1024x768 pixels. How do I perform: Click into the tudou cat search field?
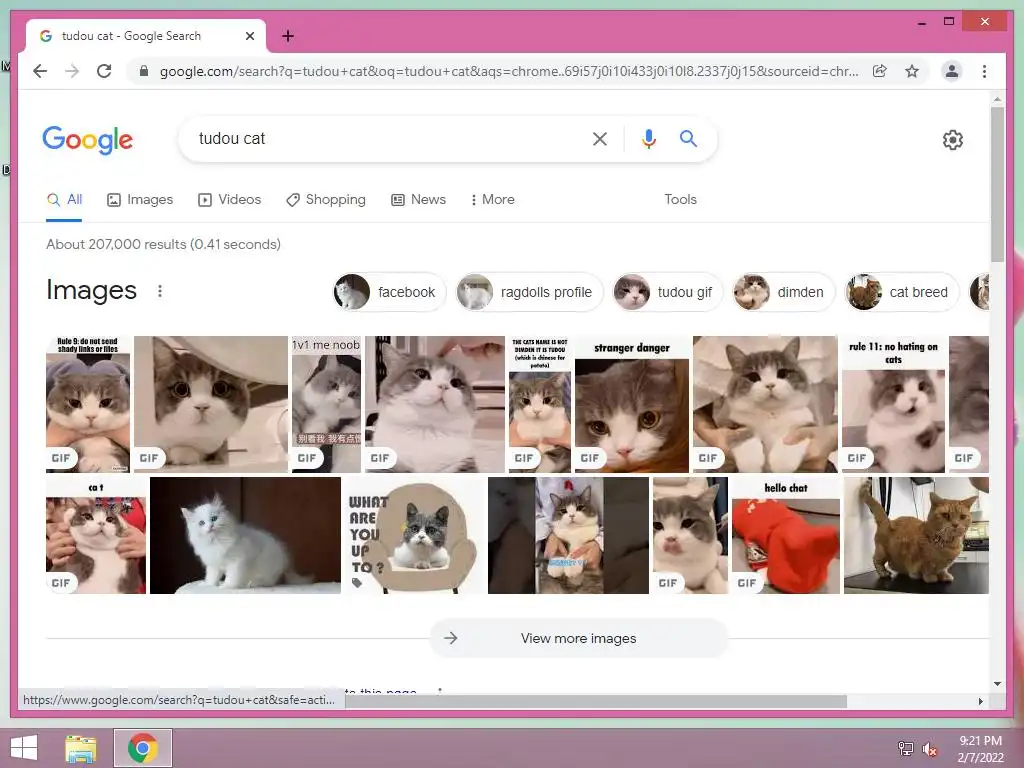coord(385,138)
